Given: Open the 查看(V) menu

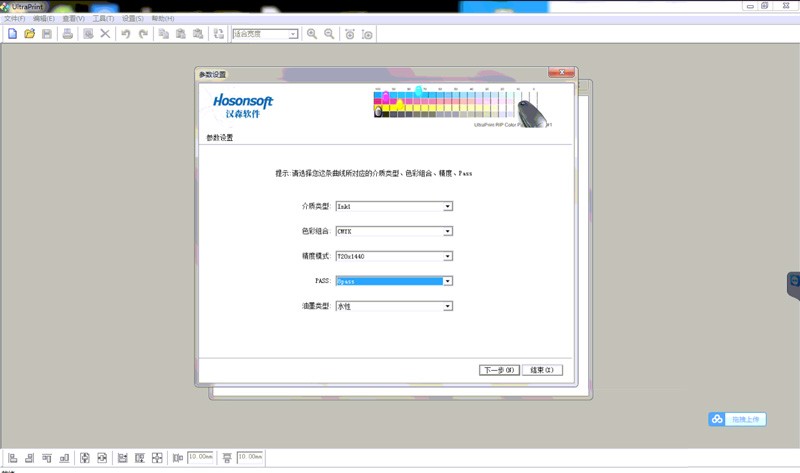Looking at the screenshot, I should coord(73,18).
